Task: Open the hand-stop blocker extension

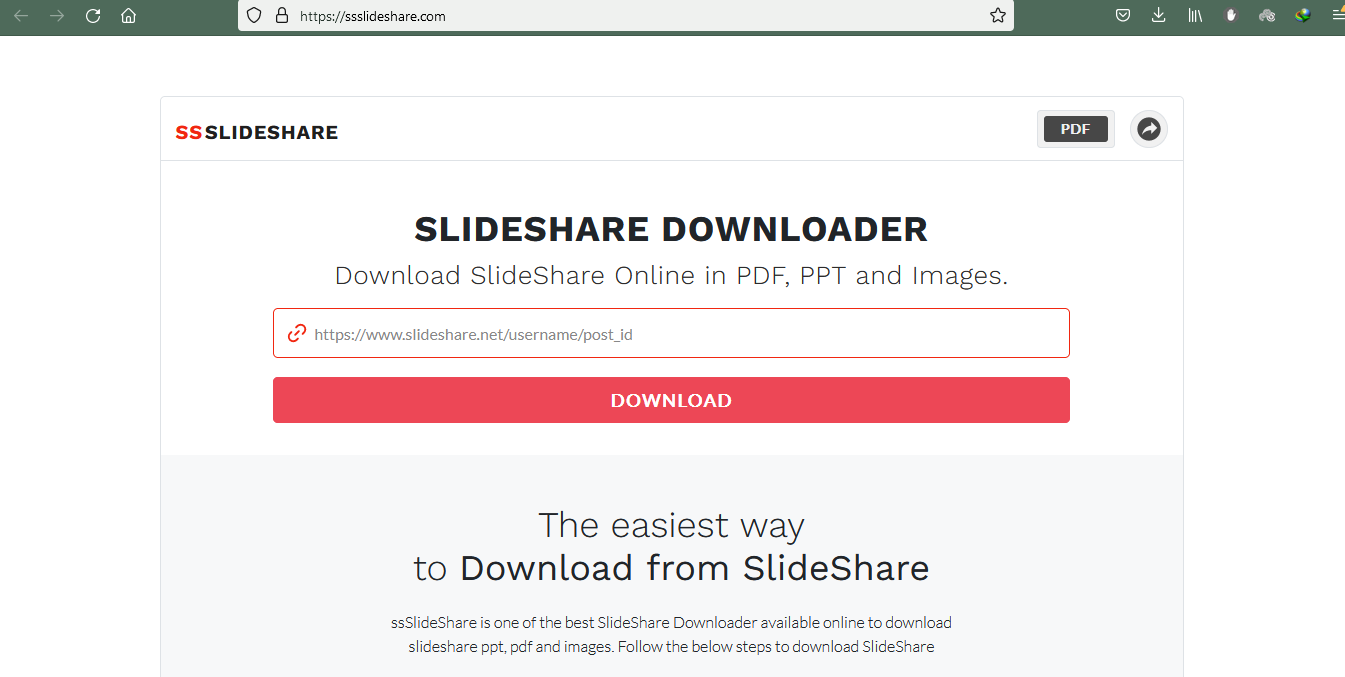Action: point(1231,15)
